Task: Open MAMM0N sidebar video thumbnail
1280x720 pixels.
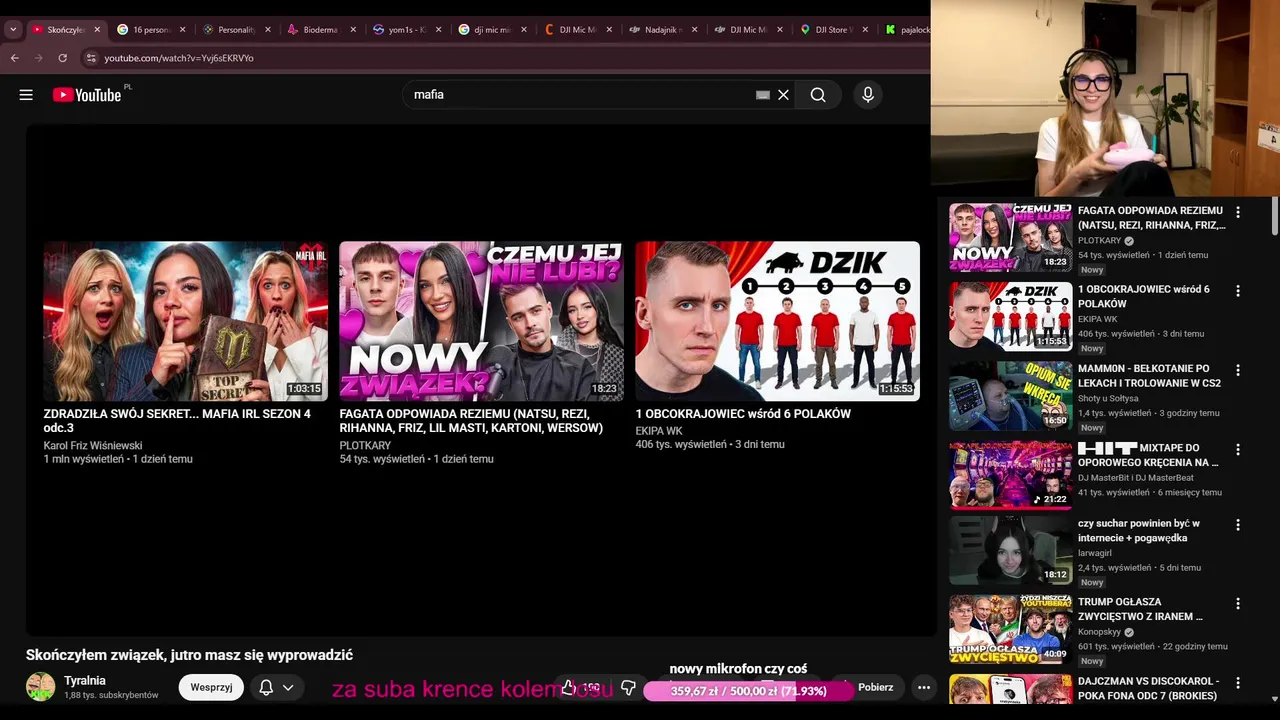Action: (x=1010, y=395)
